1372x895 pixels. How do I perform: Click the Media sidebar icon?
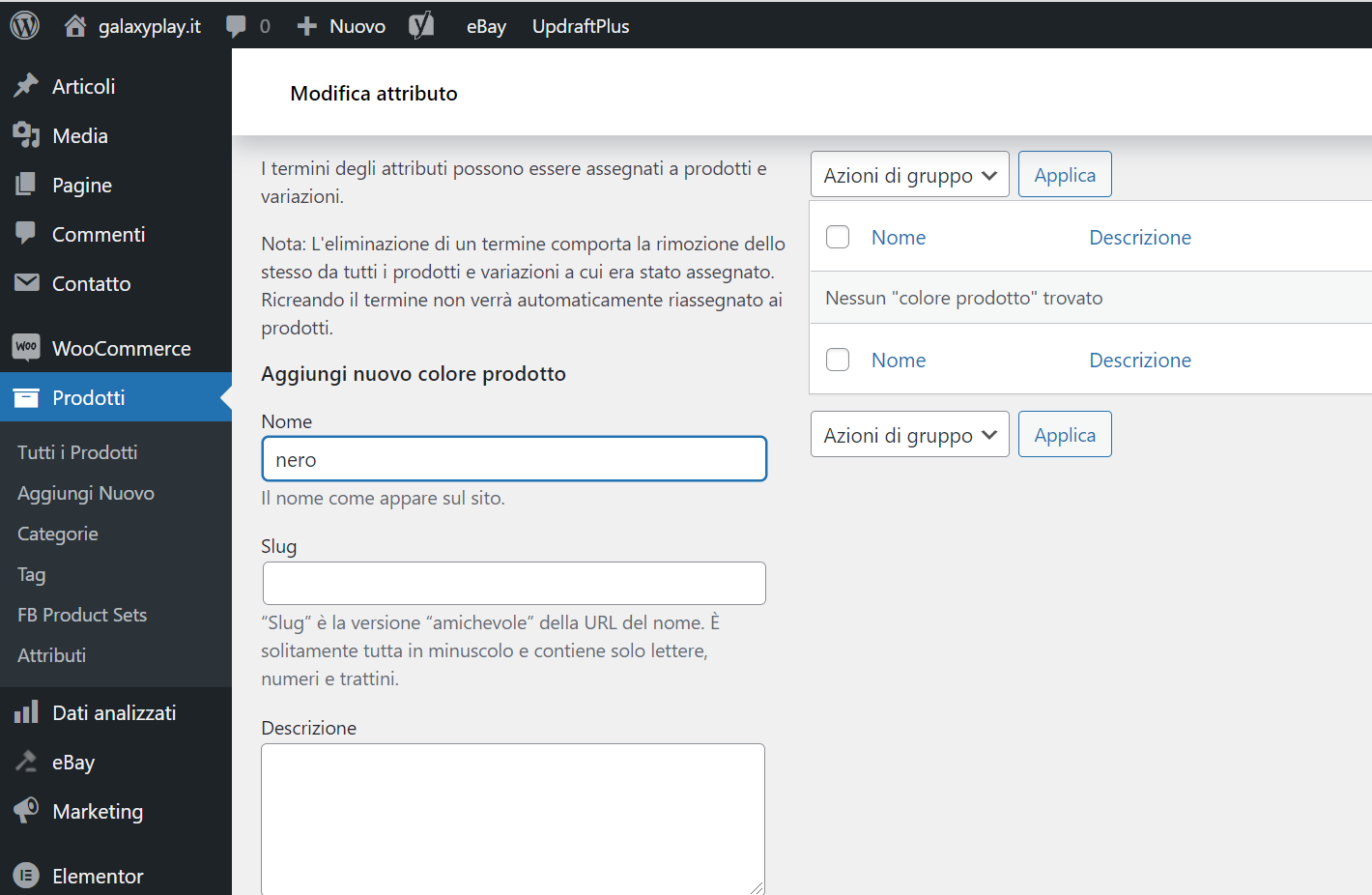26,135
